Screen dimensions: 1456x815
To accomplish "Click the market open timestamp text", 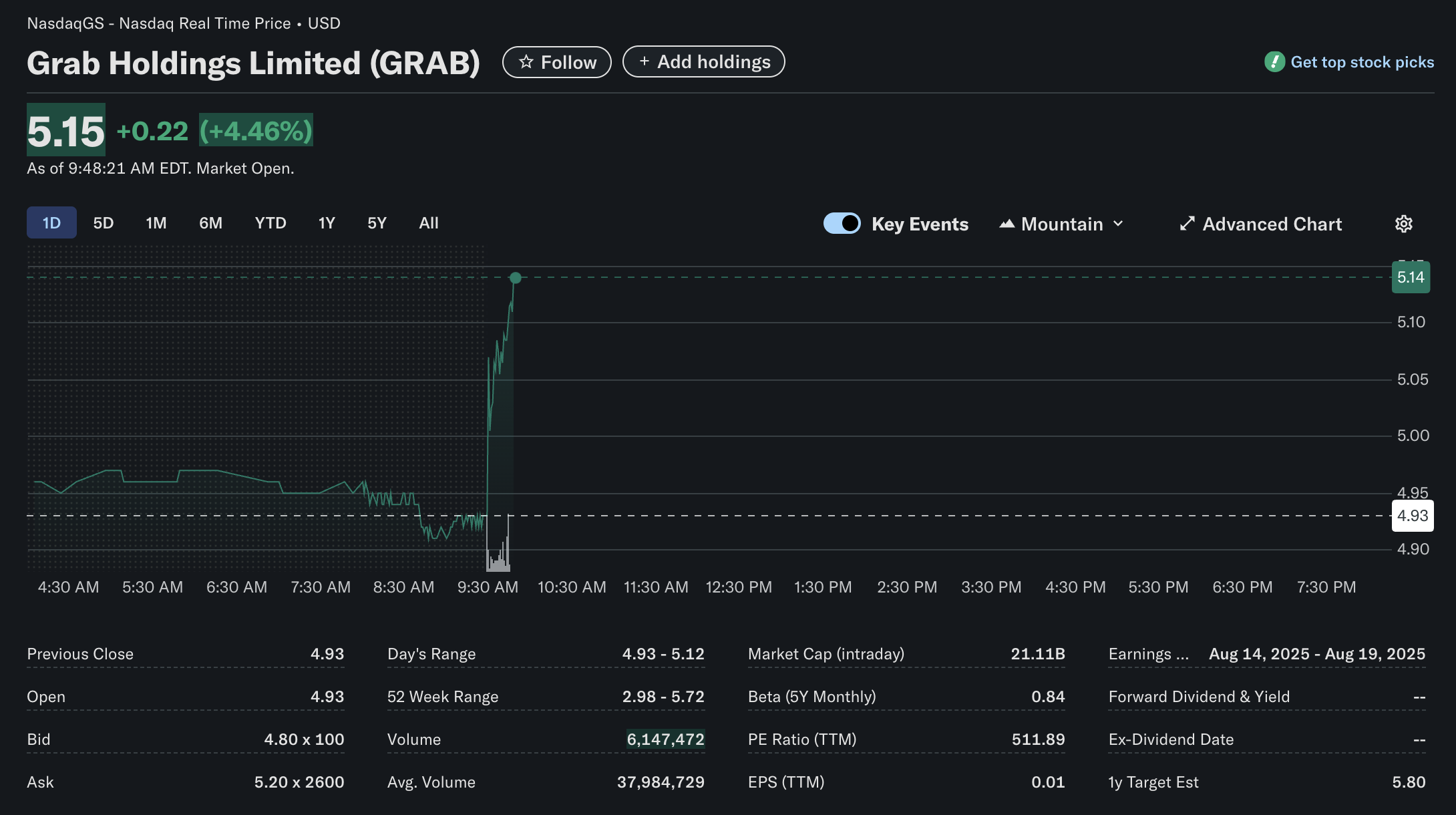I will pyautogui.click(x=160, y=168).
